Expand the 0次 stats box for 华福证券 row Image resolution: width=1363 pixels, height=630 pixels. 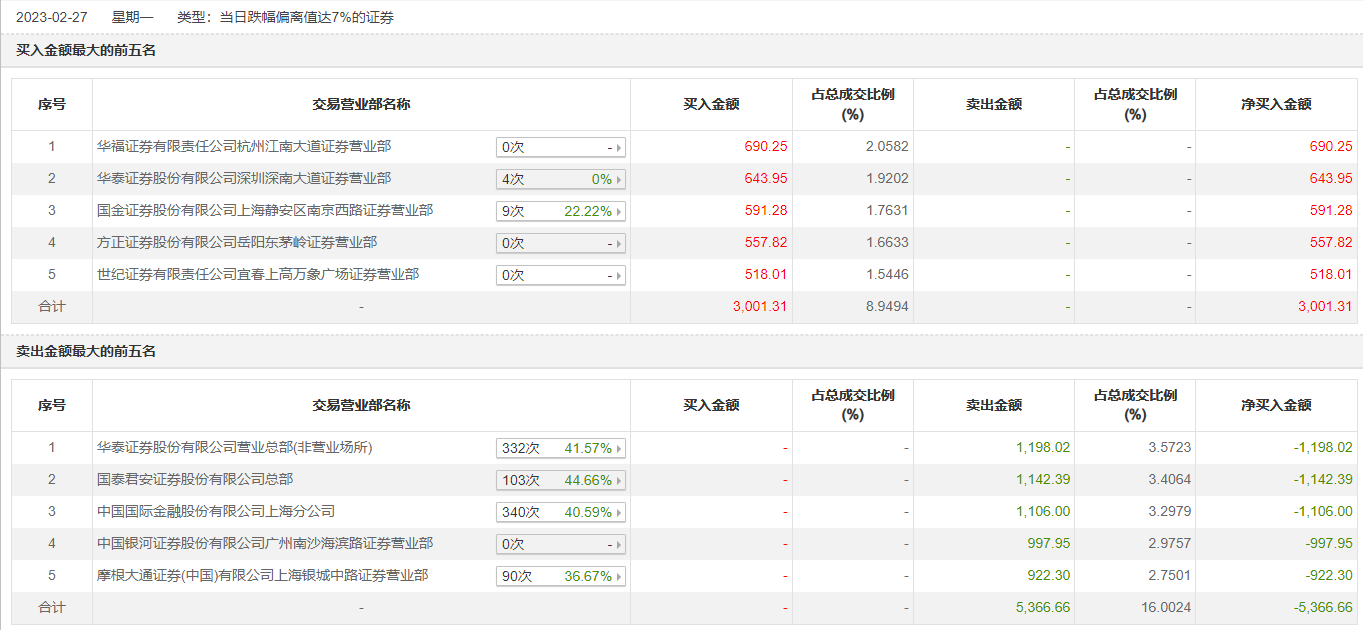(561, 147)
